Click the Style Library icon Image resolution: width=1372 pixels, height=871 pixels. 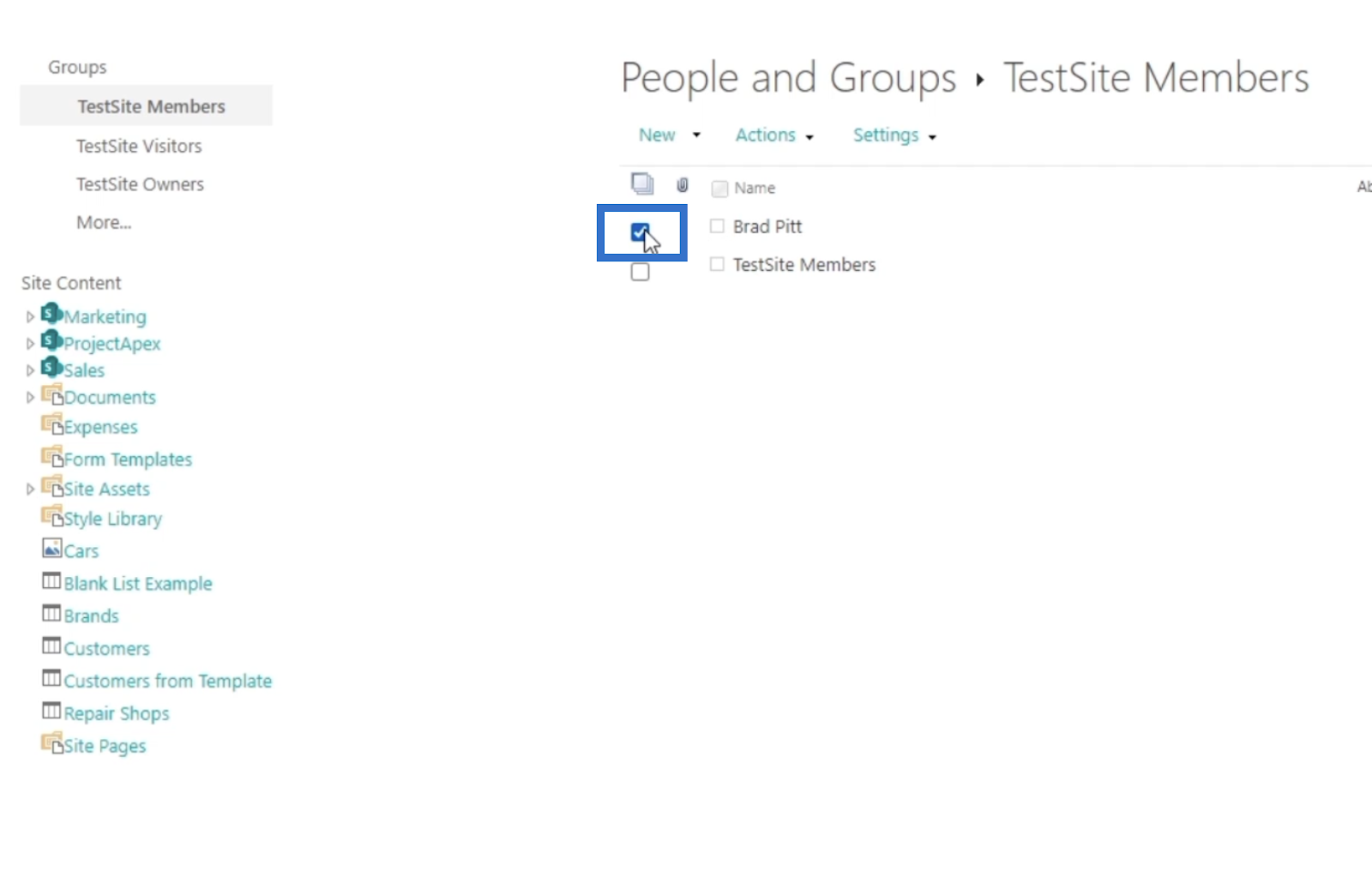point(52,516)
